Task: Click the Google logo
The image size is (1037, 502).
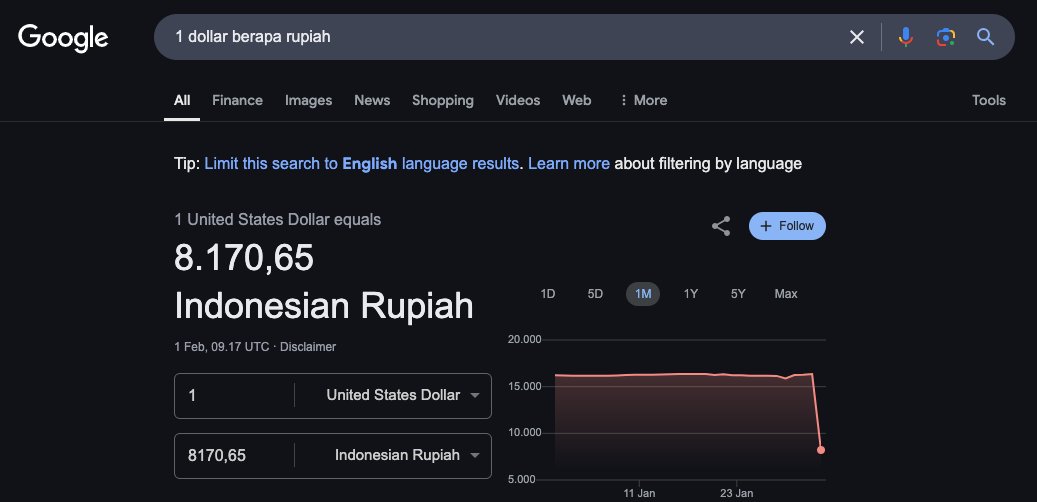Action: tap(63, 38)
